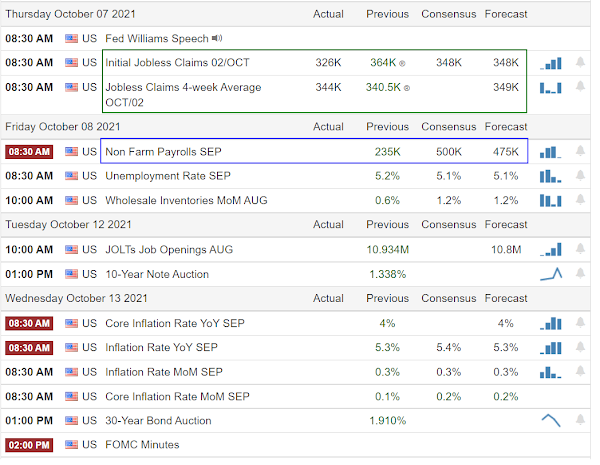The height and width of the screenshot is (465, 600).
Task: Open the 10-Year Note Auction line chart icon
Action: click(551, 273)
